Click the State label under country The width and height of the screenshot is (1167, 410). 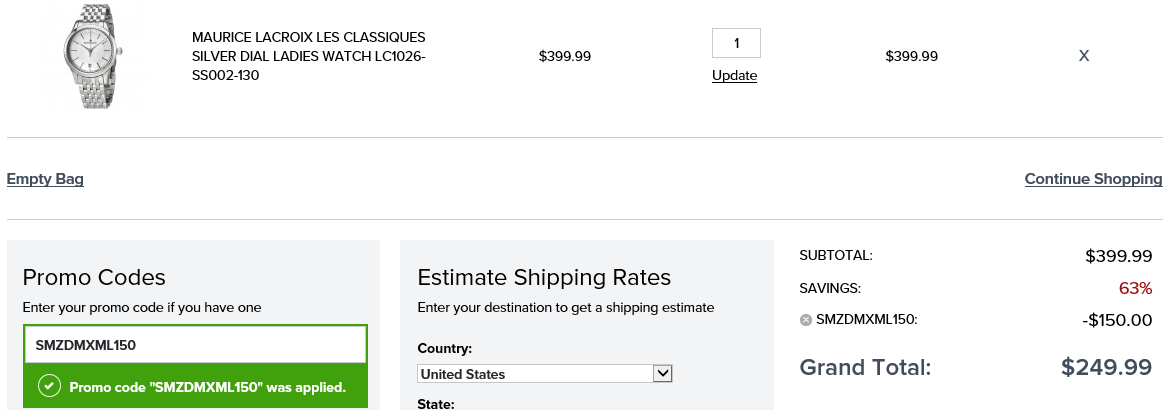point(436,405)
